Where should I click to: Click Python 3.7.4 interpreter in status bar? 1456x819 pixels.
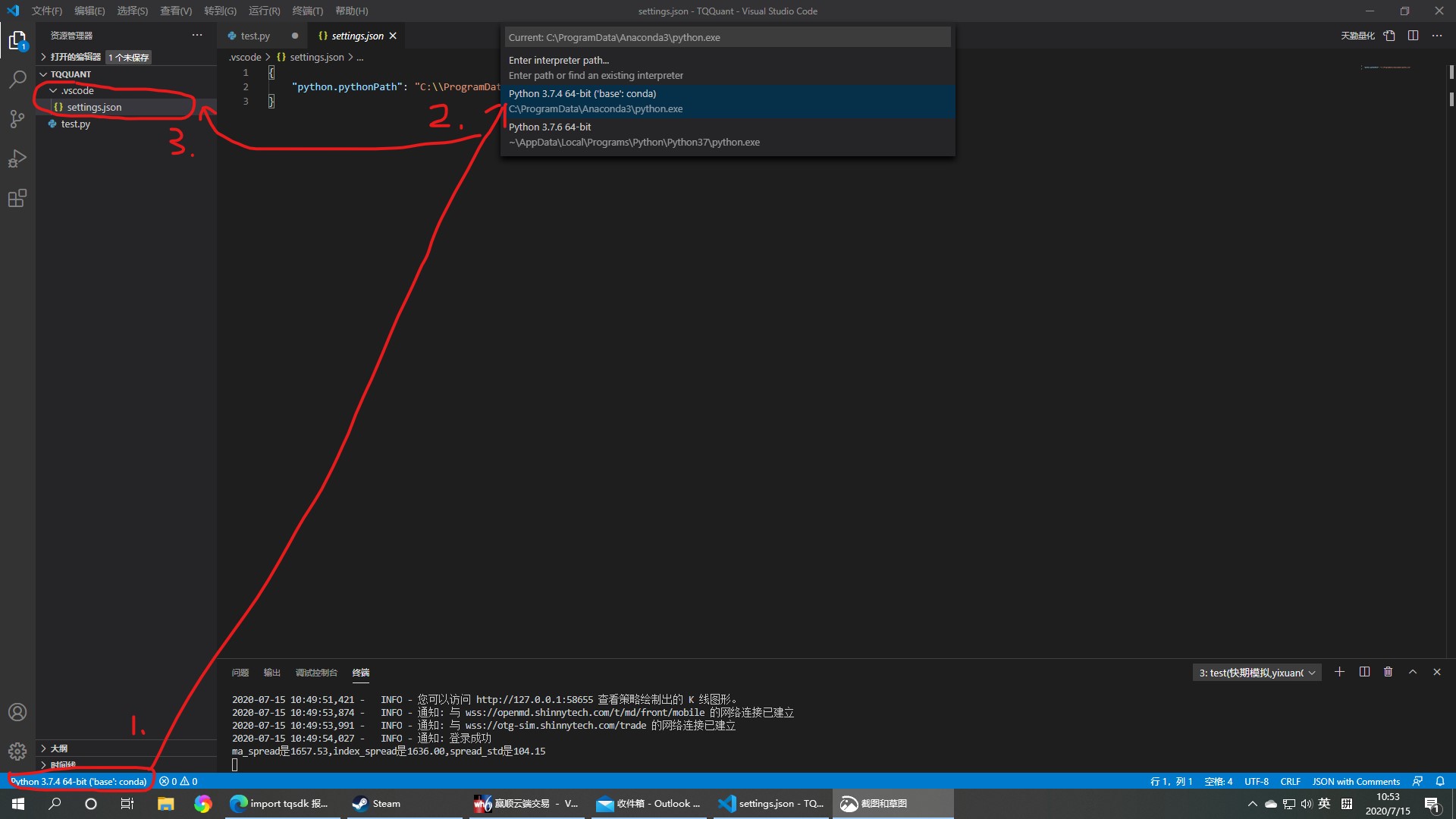(79, 781)
